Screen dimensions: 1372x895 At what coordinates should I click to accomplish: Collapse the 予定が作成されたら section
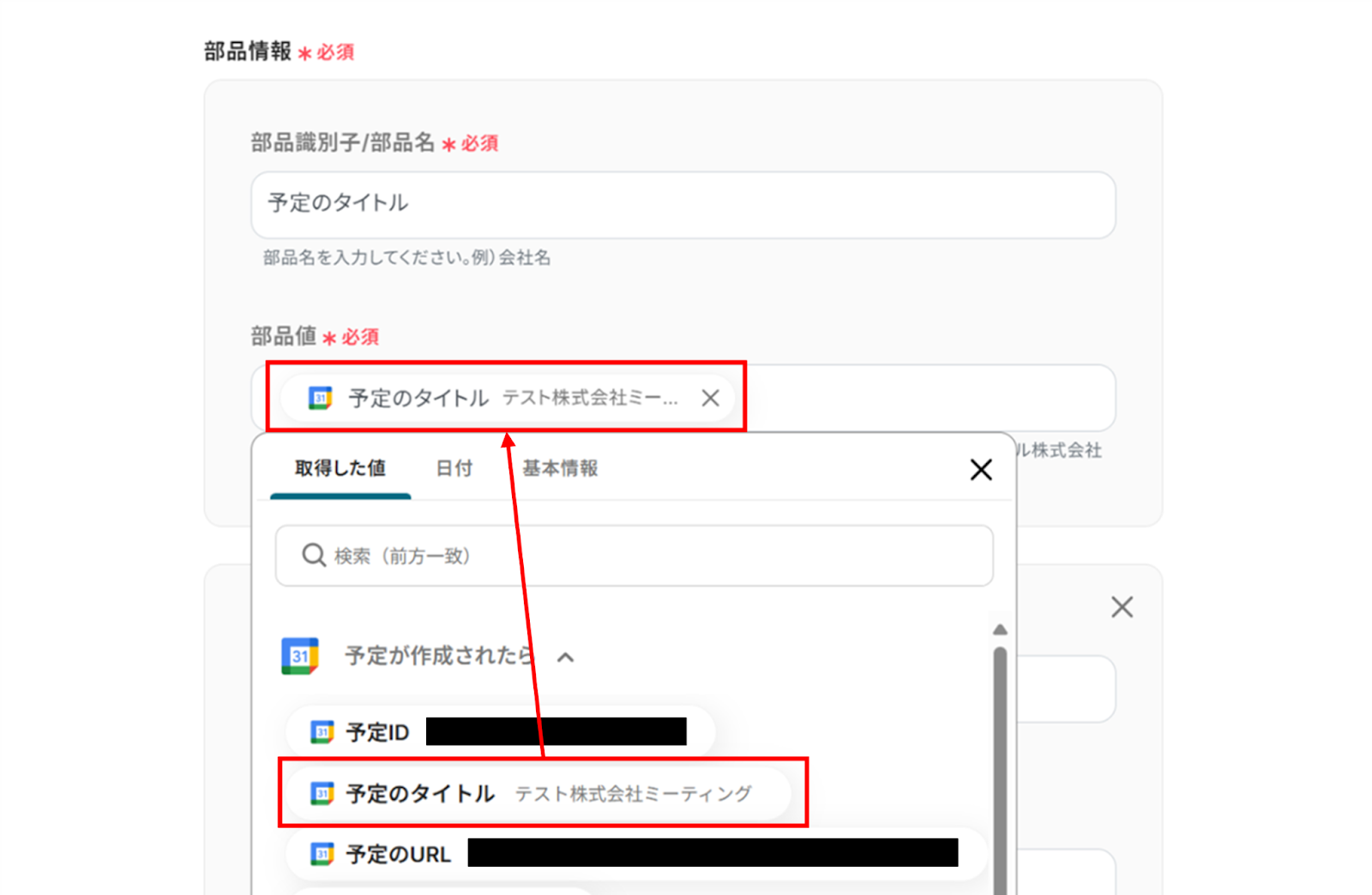tap(565, 658)
